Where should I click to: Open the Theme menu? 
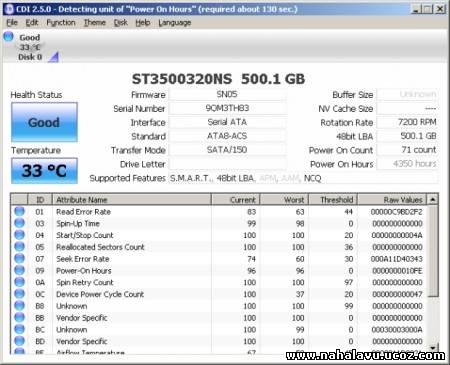(x=95, y=23)
